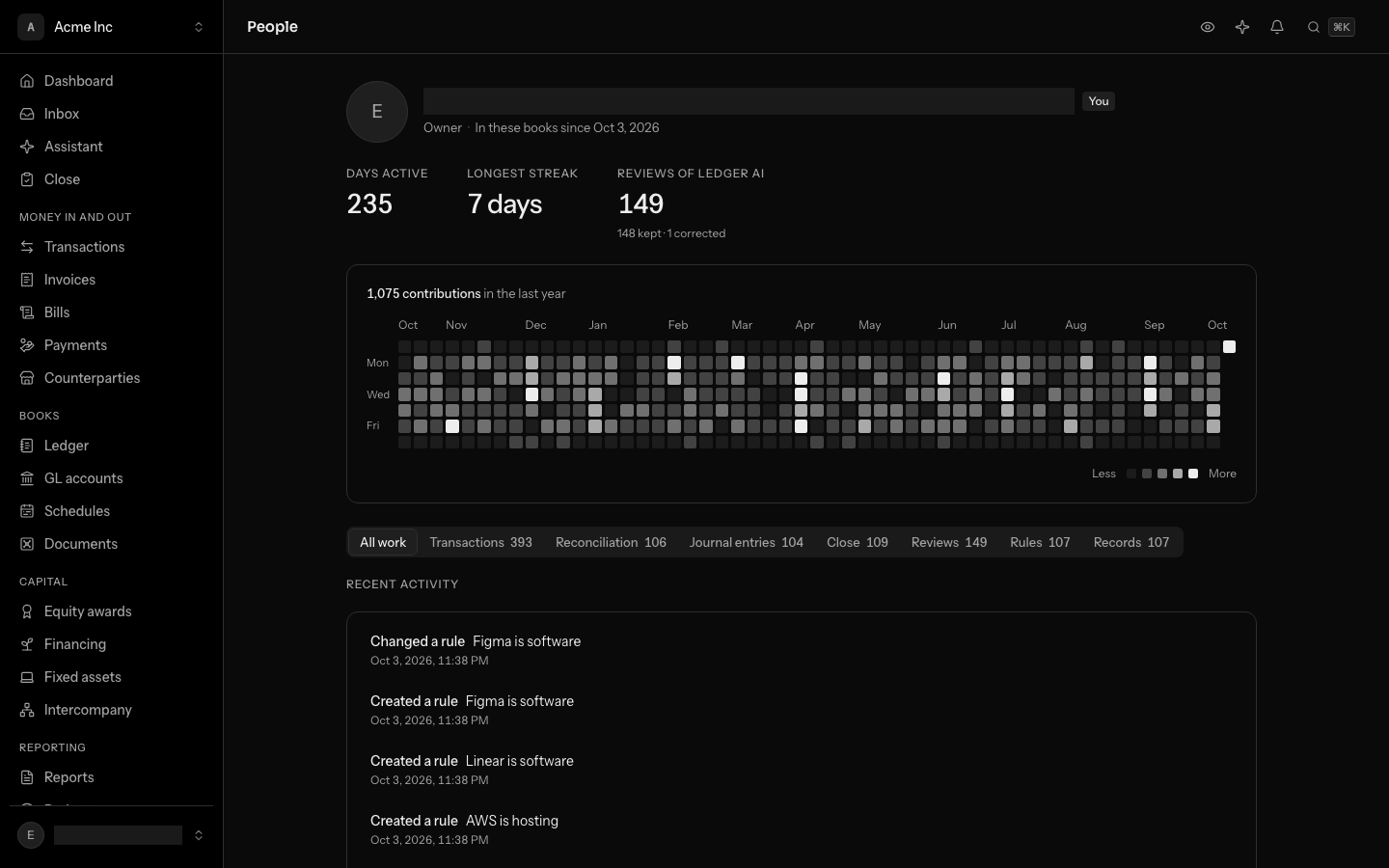Click the AI sparkle icon in top bar

point(1242,27)
